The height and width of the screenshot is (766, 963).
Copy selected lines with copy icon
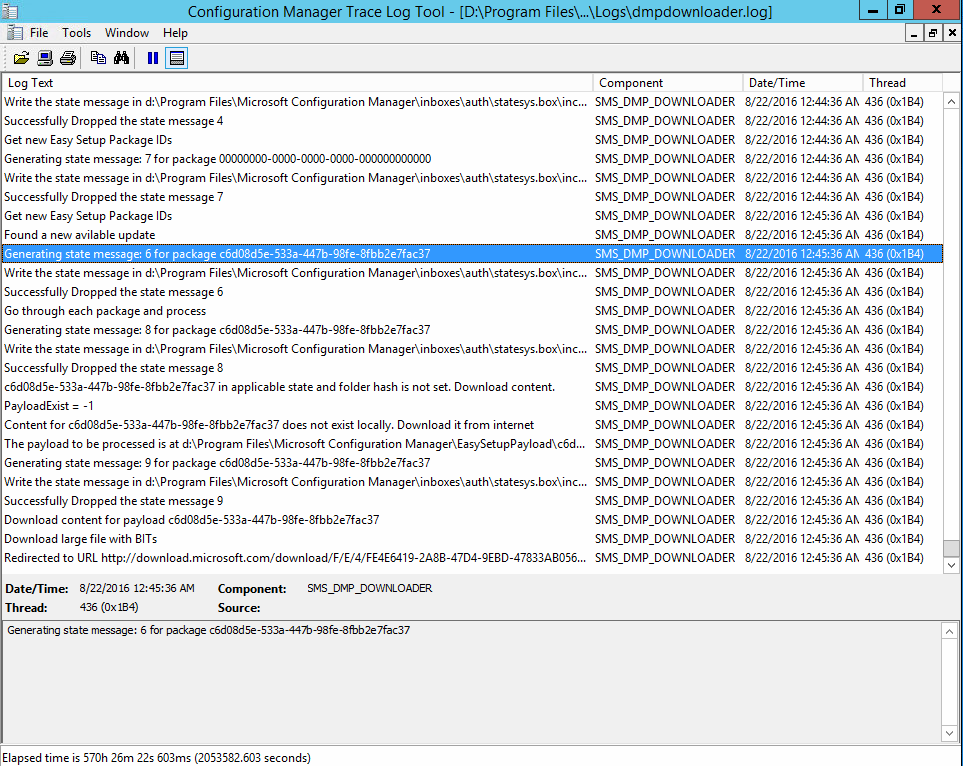pos(98,58)
